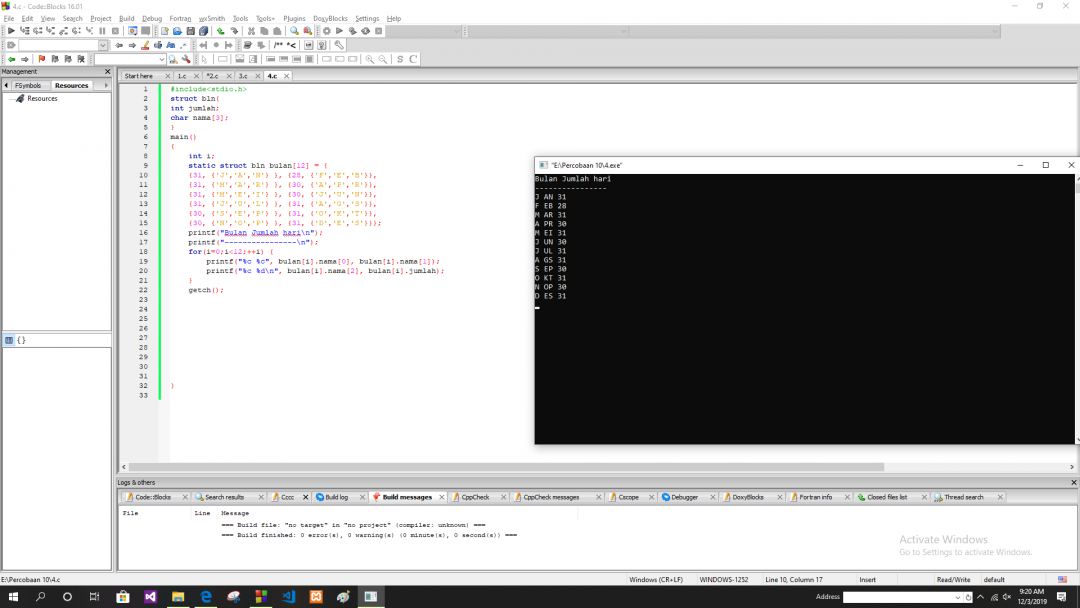Toggle regex search option icon
The width and height of the screenshot is (1080, 608).
(x=184, y=45)
